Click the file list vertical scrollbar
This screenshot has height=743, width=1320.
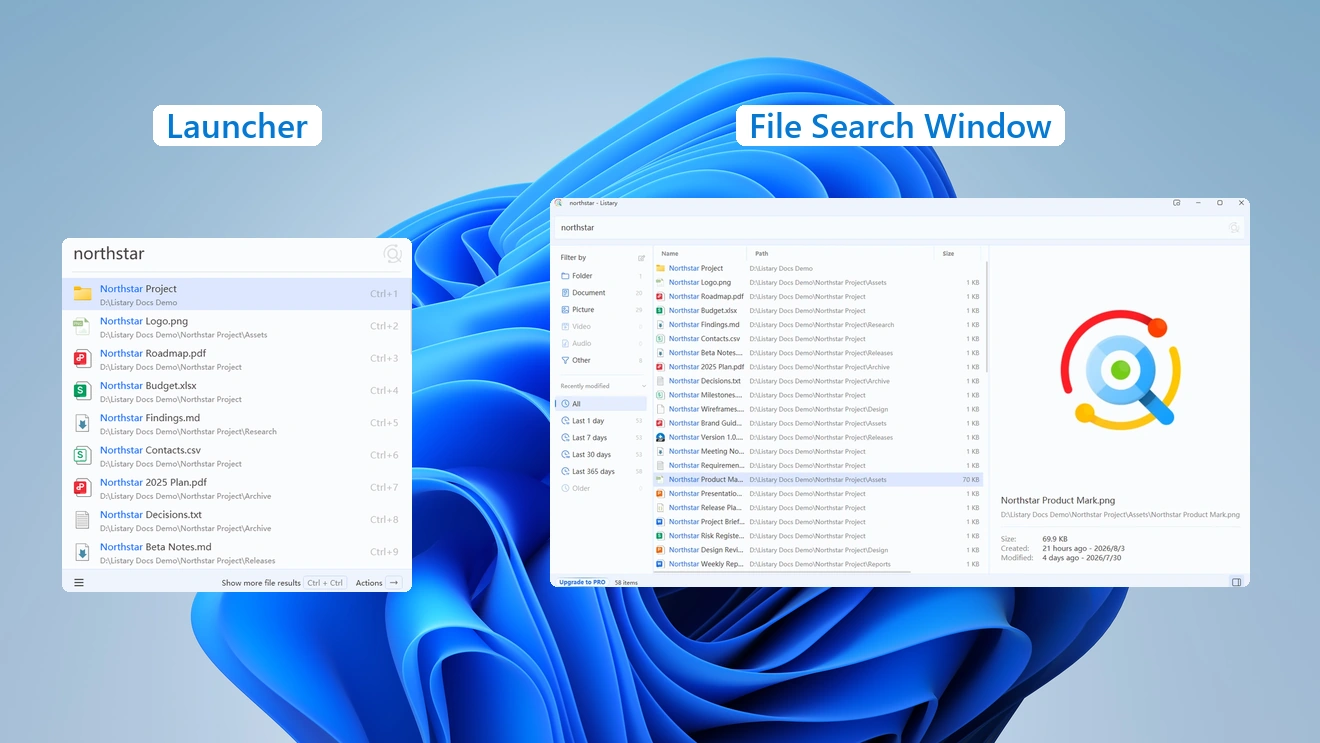987,317
